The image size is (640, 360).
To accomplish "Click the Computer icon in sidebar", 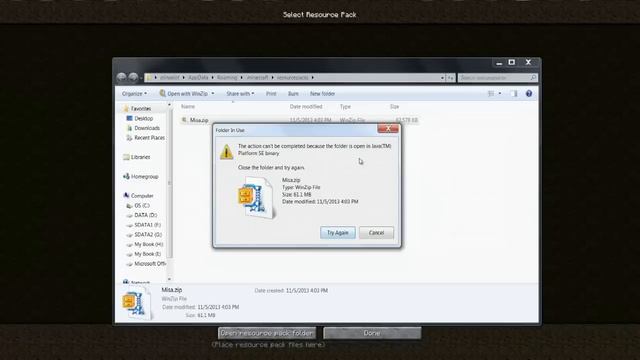I will pyautogui.click(x=126, y=196).
